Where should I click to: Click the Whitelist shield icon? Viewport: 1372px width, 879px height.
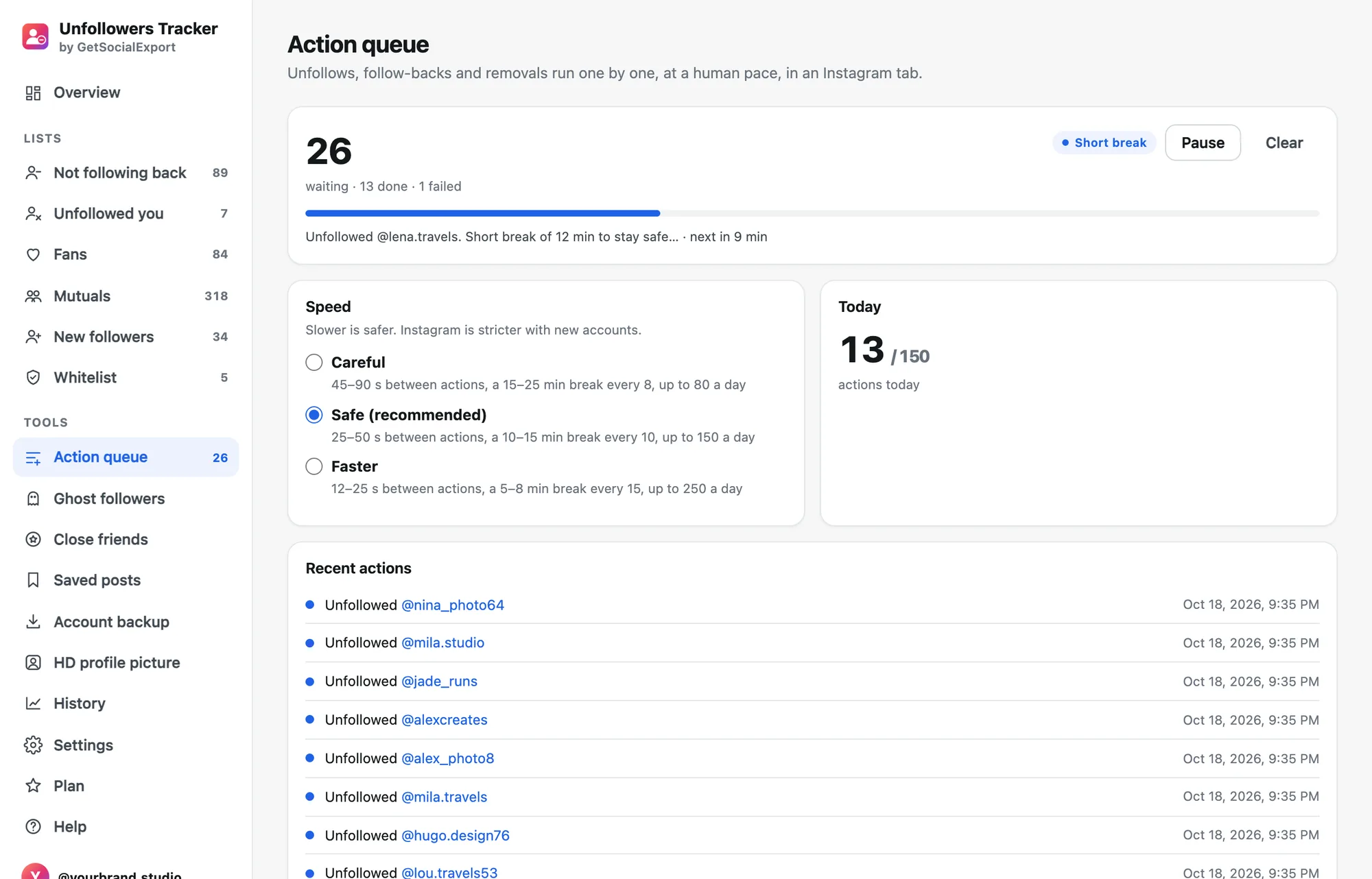click(x=33, y=378)
